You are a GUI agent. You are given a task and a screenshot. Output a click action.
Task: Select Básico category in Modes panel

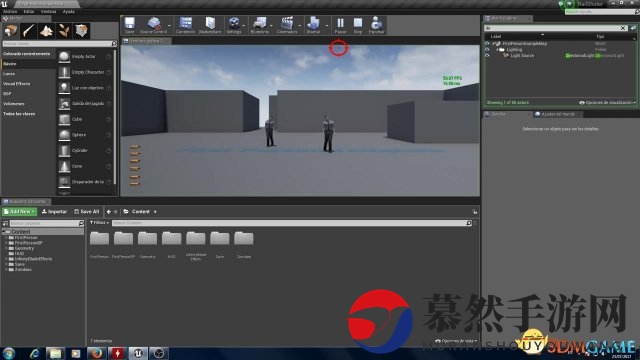point(28,64)
